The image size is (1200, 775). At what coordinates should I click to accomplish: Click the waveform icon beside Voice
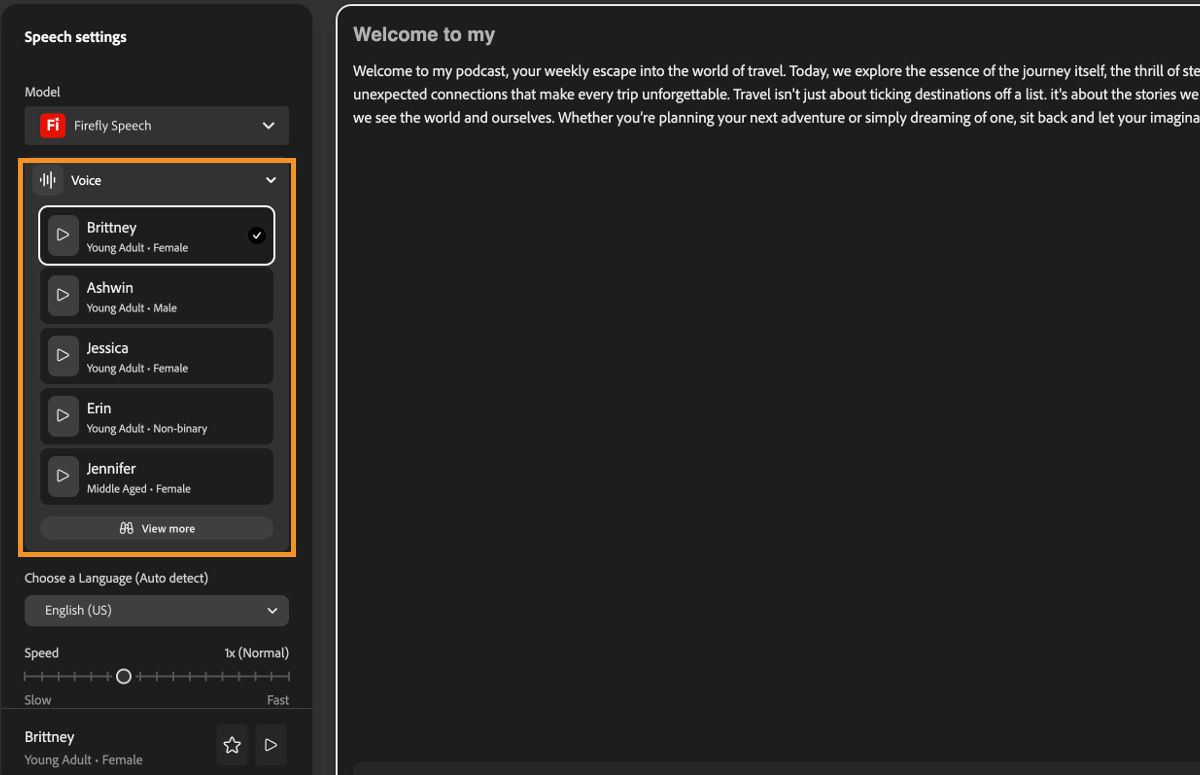tap(47, 180)
